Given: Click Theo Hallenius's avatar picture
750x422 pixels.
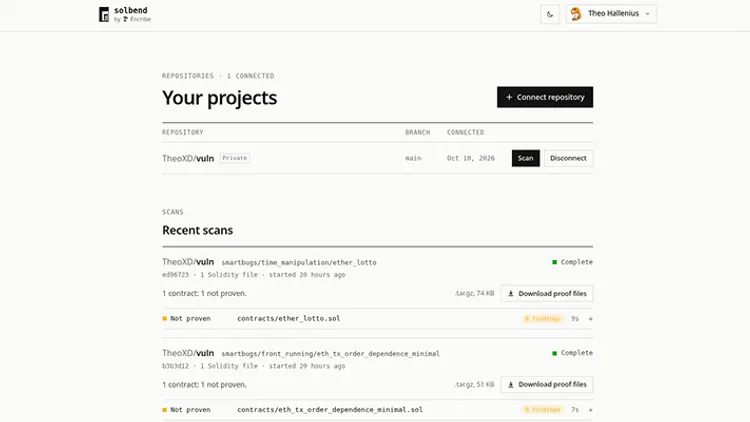Looking at the screenshot, I should [576, 14].
